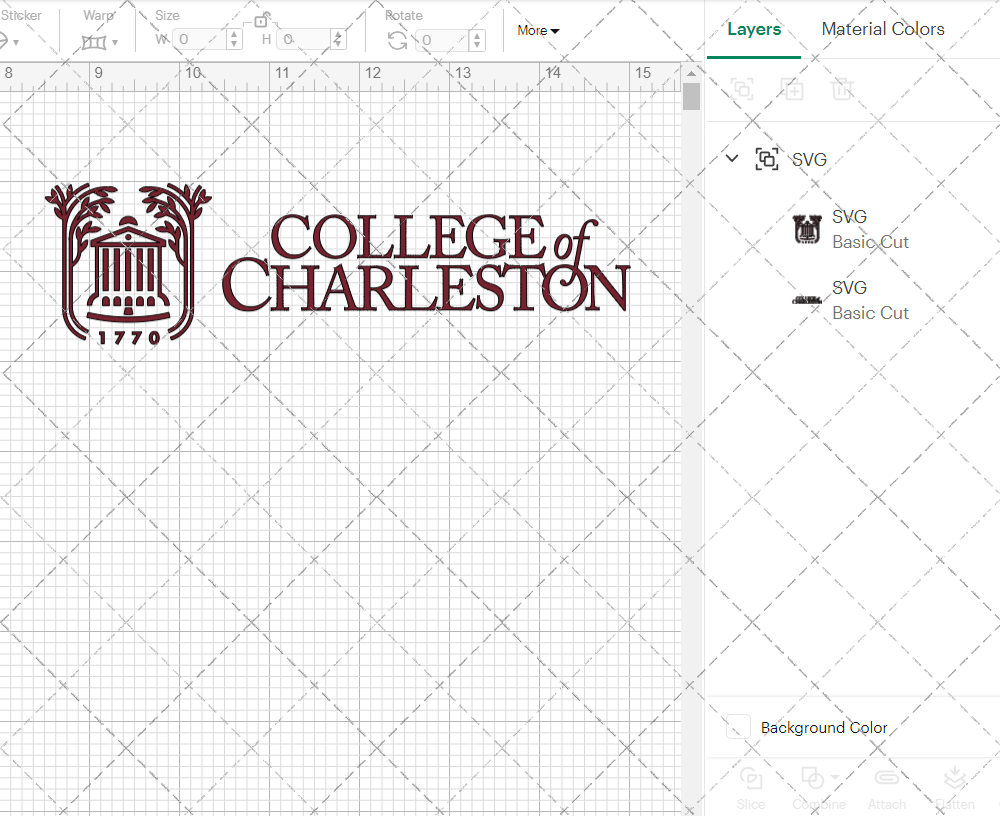Image resolution: width=1000 pixels, height=816 pixels.
Task: Click the Rotate icon
Action: click(398, 41)
